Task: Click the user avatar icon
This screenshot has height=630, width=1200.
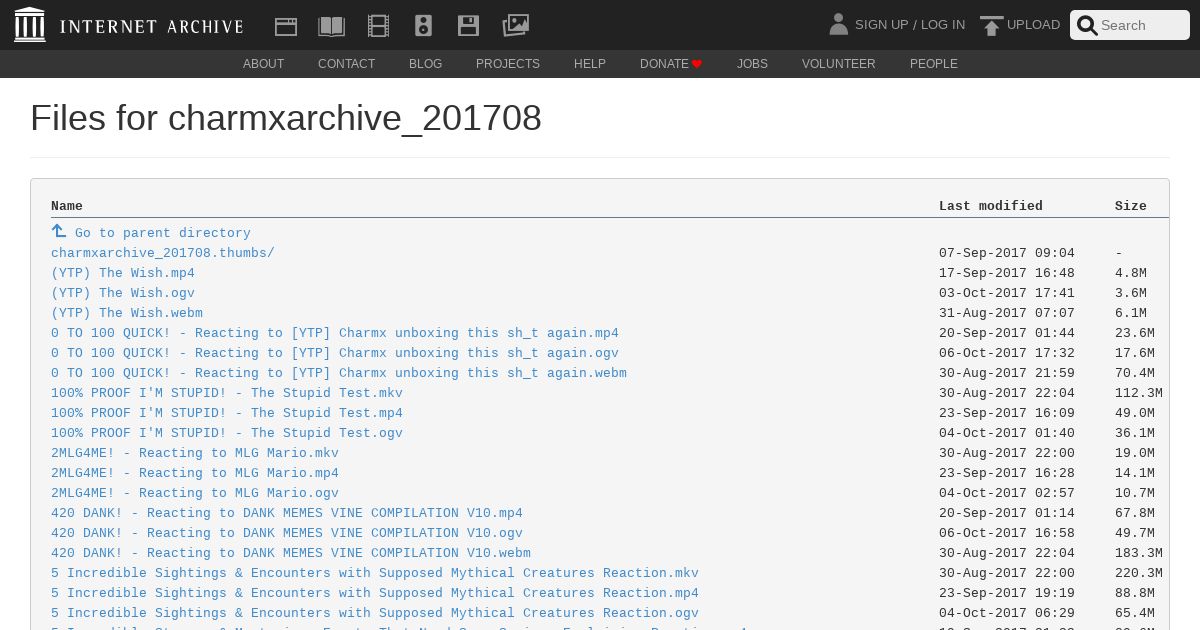Action: (839, 24)
